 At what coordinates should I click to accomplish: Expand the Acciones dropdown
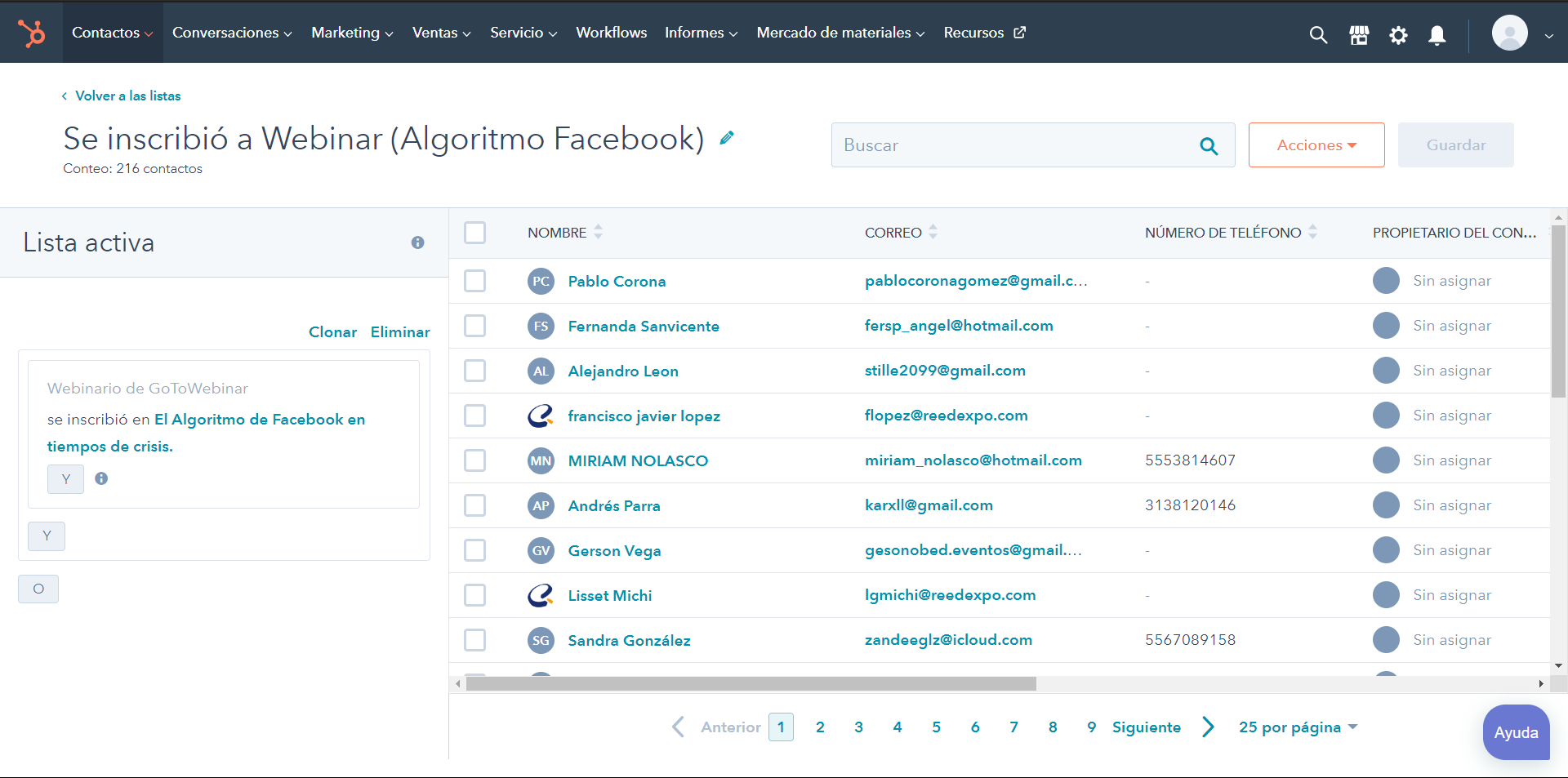pyautogui.click(x=1316, y=145)
